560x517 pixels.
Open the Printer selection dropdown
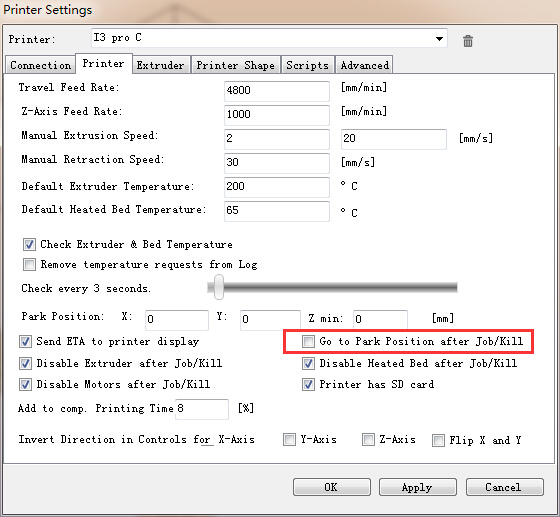click(x=269, y=38)
